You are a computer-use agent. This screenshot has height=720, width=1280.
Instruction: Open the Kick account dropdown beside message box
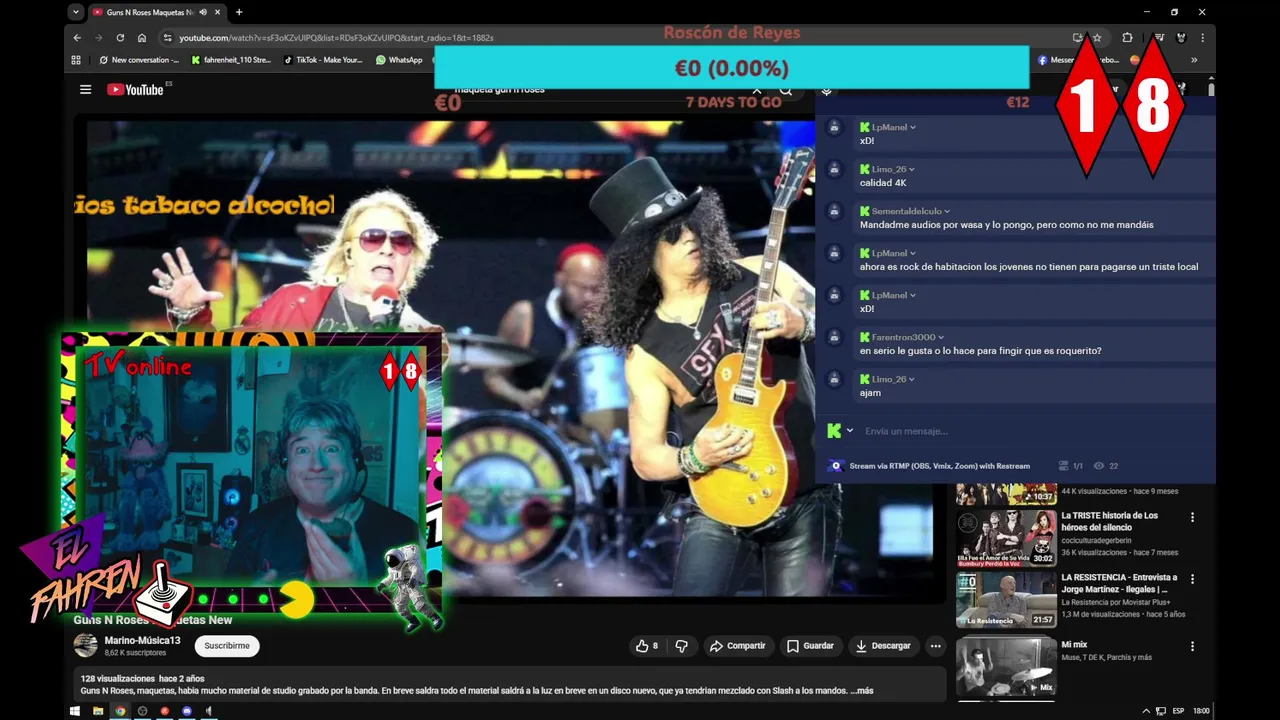850,431
